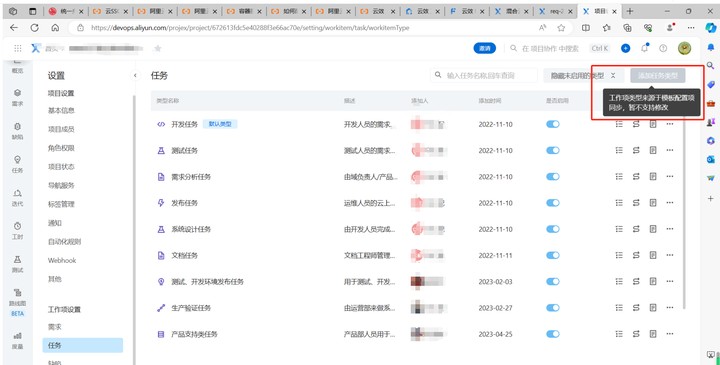Go to 需求 in the left navigation rail

tap(17, 97)
